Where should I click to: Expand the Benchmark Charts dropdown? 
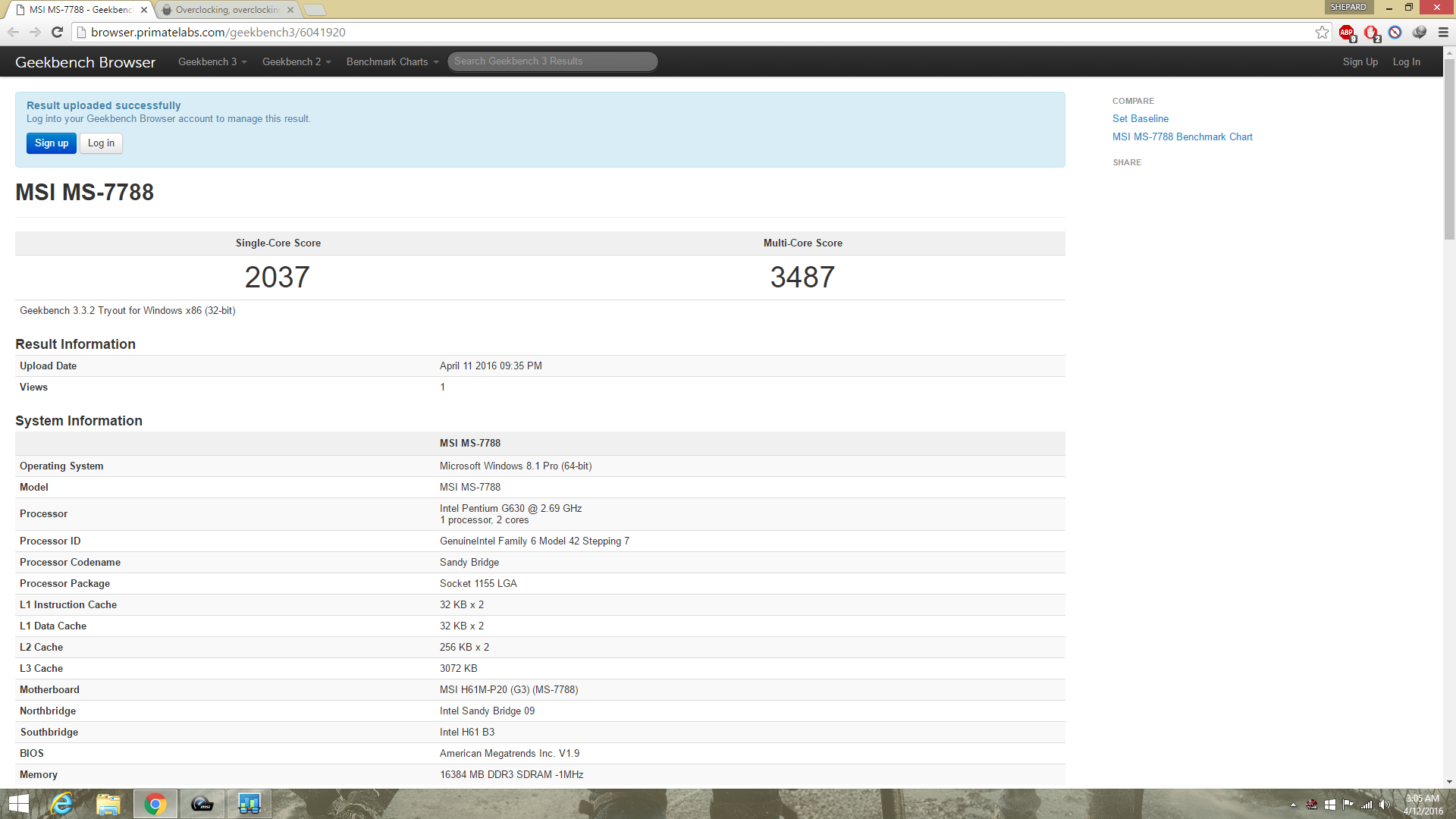[392, 61]
